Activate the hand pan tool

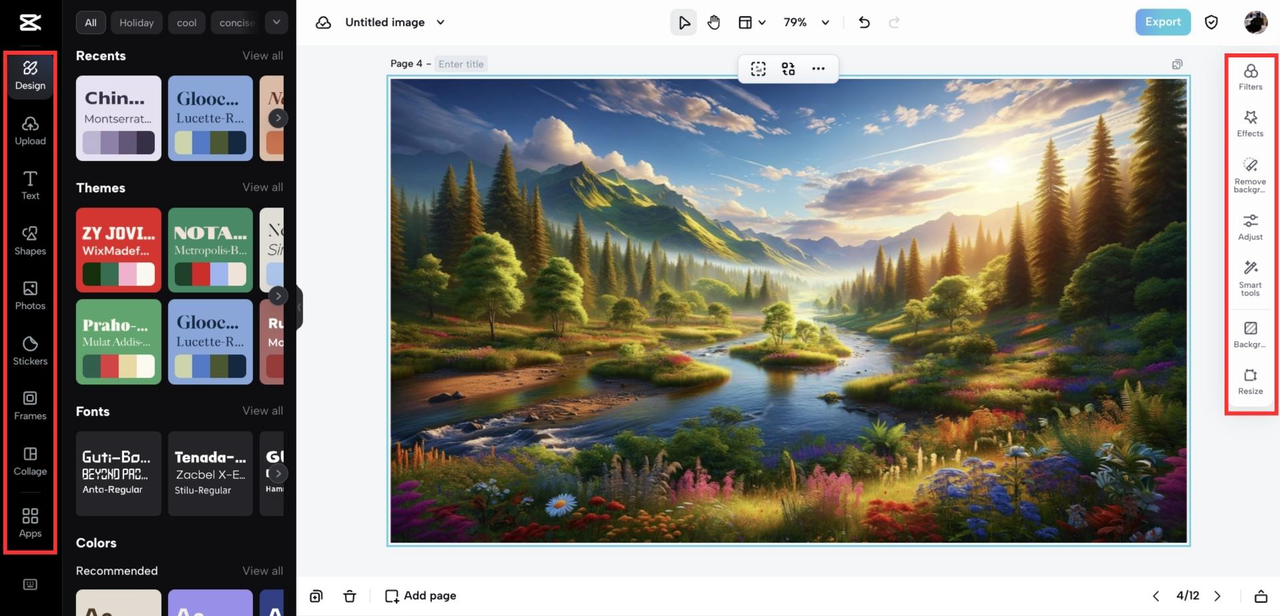[x=714, y=22]
